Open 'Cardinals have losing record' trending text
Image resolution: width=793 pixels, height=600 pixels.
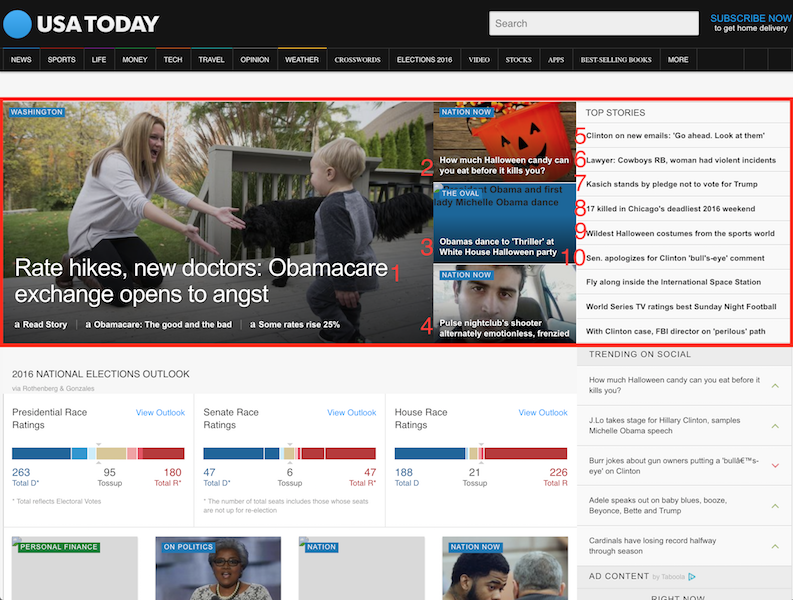click(x=652, y=546)
